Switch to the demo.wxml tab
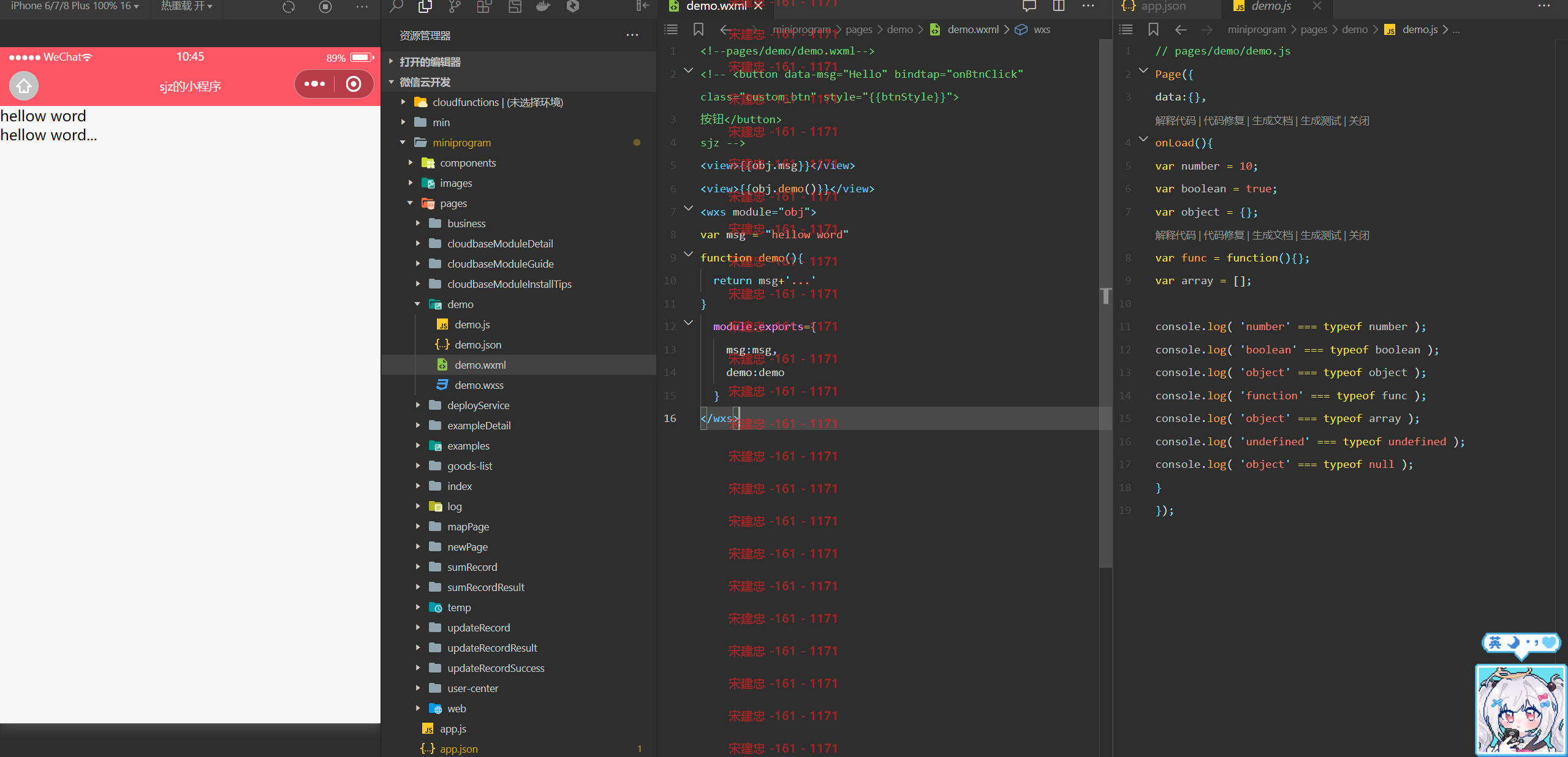 tap(716, 6)
